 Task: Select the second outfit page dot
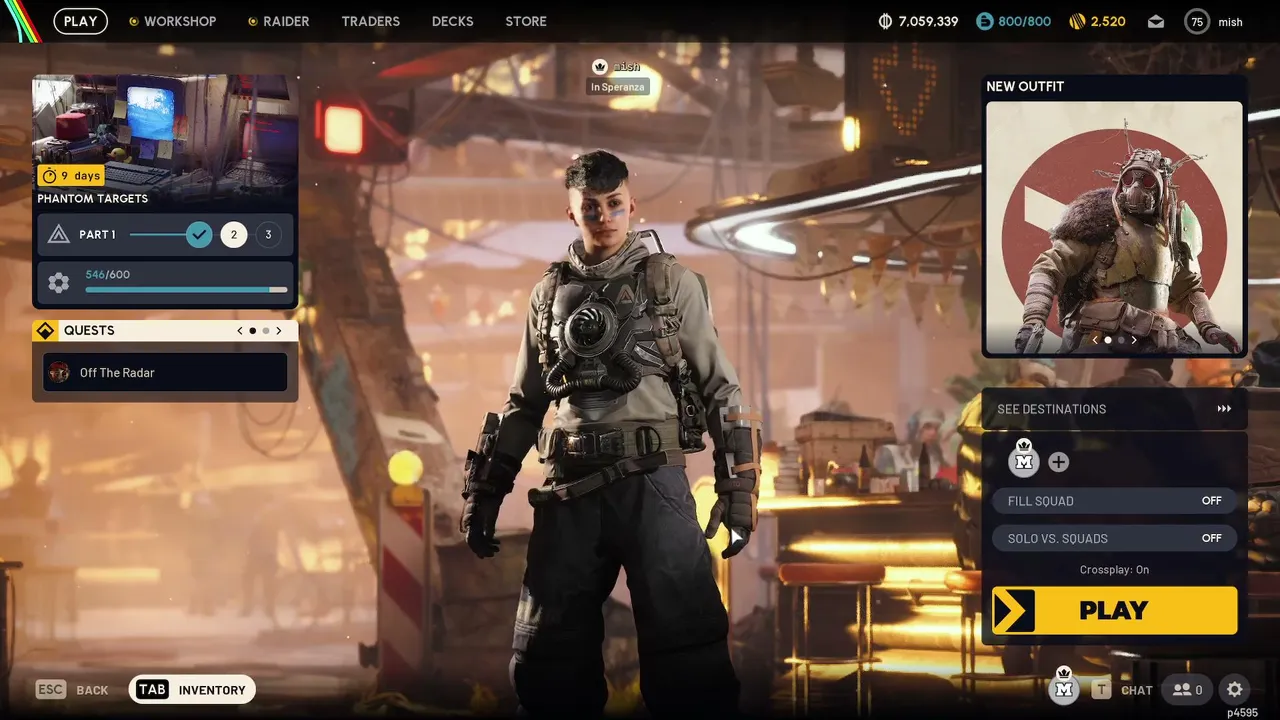(1121, 340)
